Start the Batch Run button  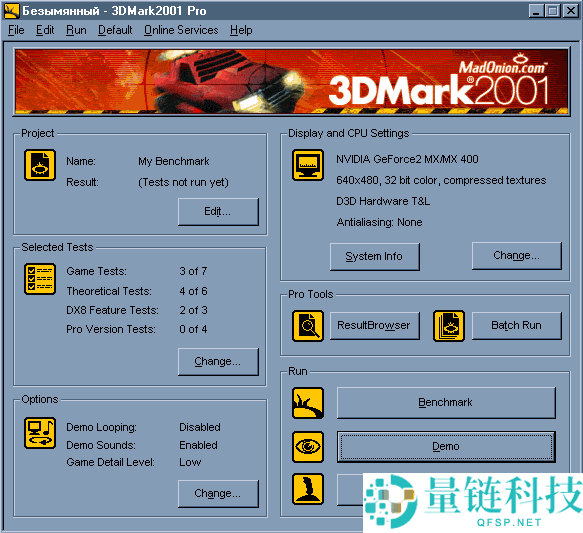[x=516, y=326]
